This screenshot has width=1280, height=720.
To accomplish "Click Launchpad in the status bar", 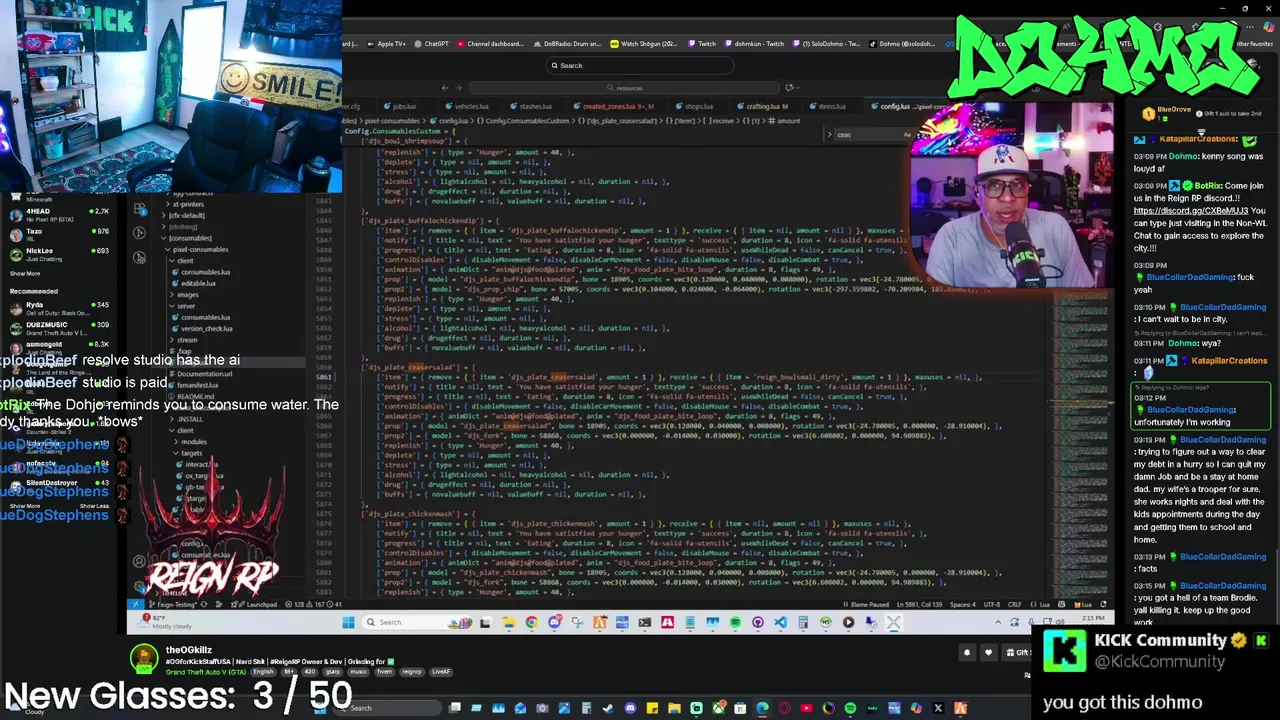I will (x=256, y=604).
